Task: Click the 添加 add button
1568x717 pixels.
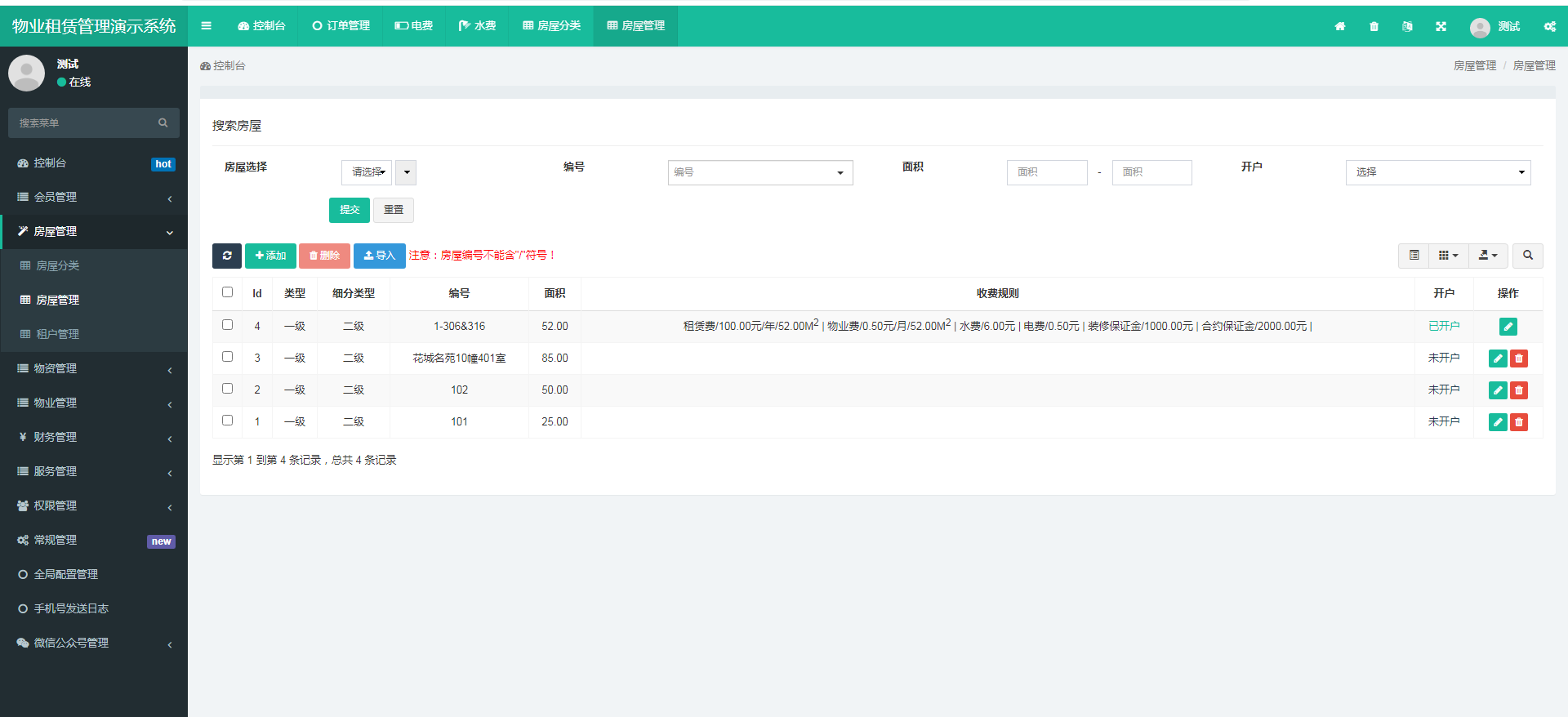Action: click(270, 256)
